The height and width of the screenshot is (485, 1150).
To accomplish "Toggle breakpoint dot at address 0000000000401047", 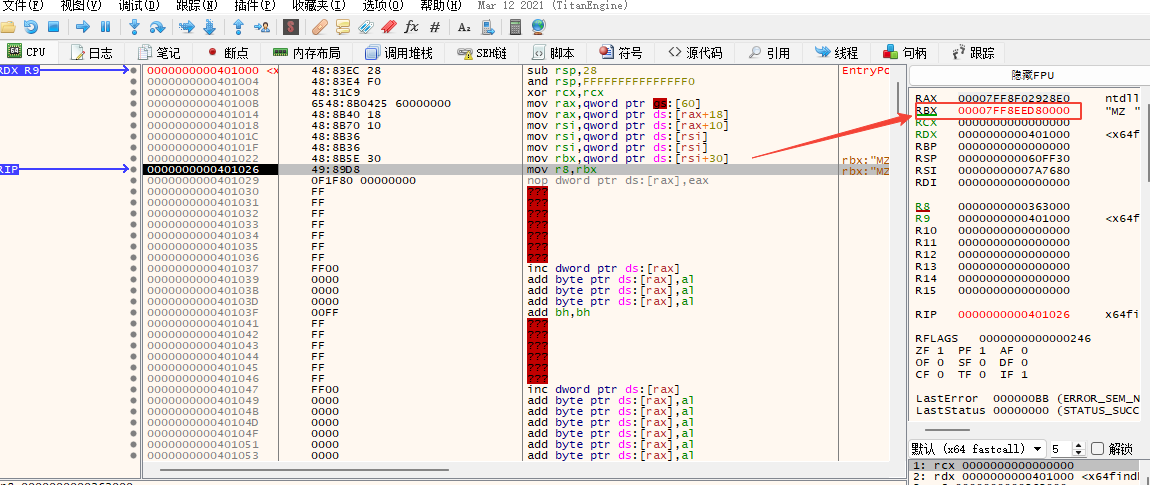I will 133,389.
